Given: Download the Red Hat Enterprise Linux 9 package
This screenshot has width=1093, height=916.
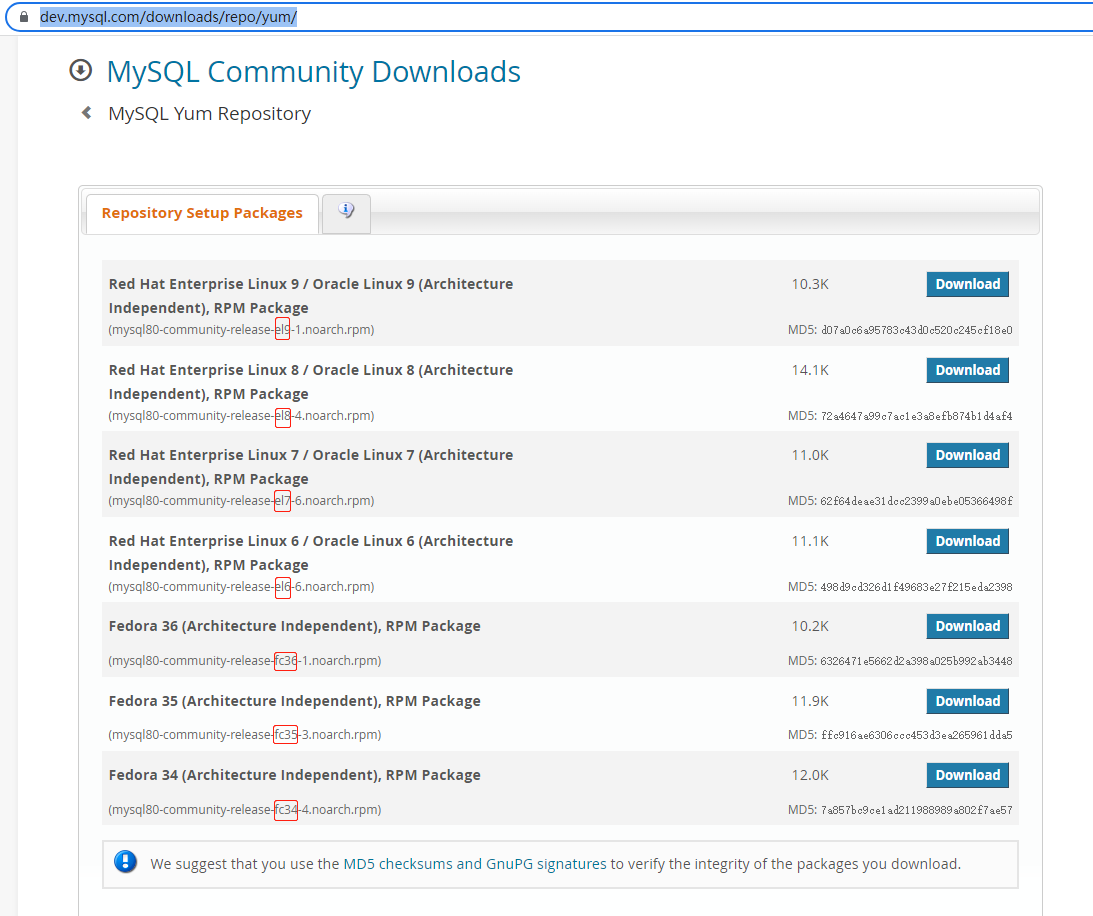Looking at the screenshot, I should pos(968,284).
